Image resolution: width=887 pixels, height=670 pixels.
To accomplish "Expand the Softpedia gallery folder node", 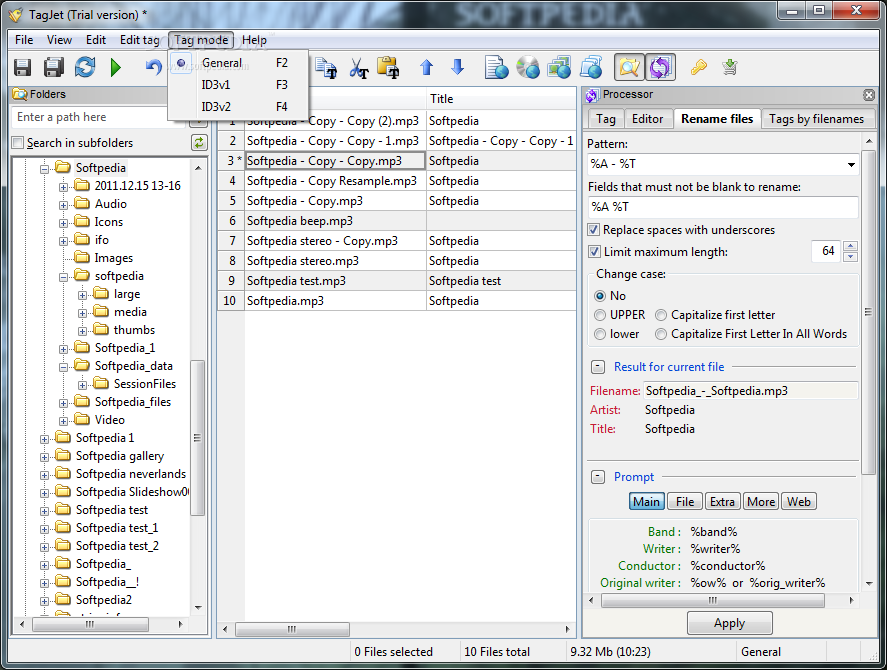I will [x=44, y=457].
